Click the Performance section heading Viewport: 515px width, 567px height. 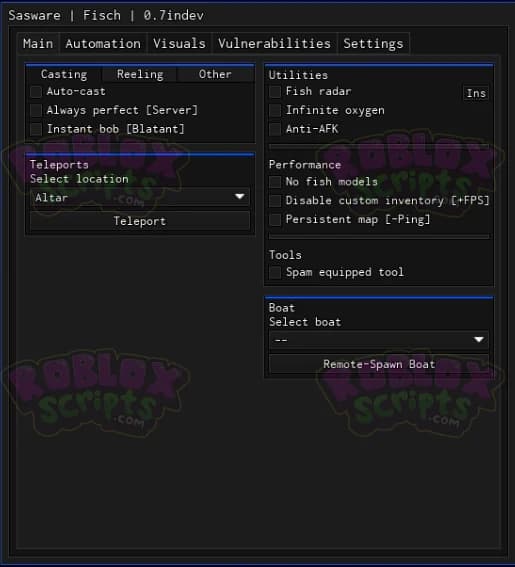point(305,165)
